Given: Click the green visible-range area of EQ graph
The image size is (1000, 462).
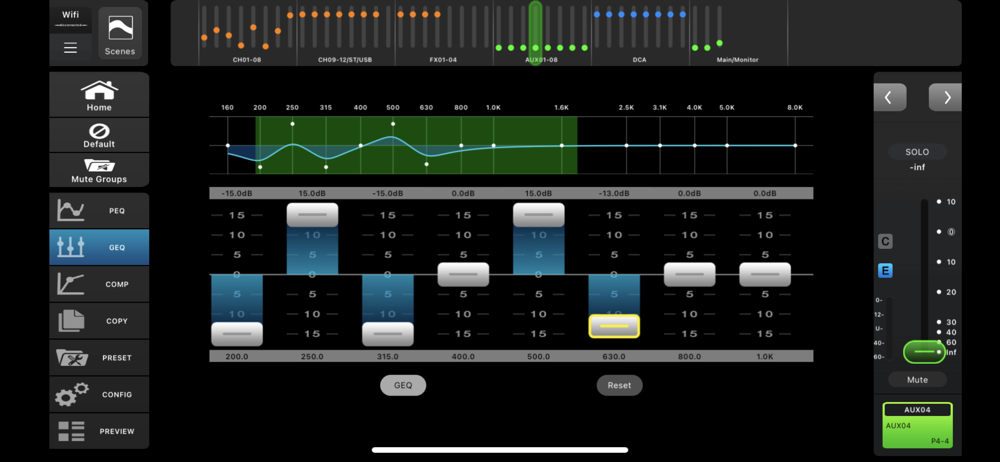Looking at the screenshot, I should pos(416,145).
